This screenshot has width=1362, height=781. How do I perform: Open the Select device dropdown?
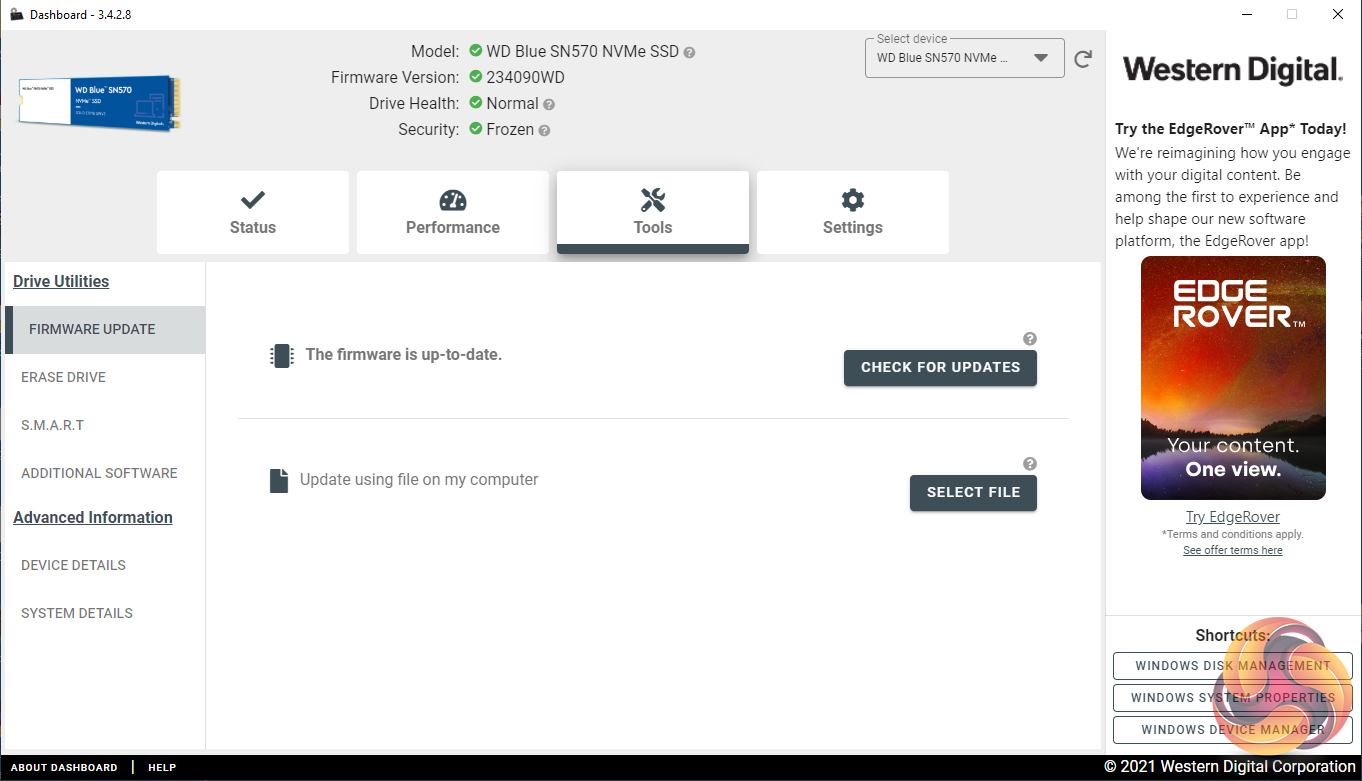(964, 58)
